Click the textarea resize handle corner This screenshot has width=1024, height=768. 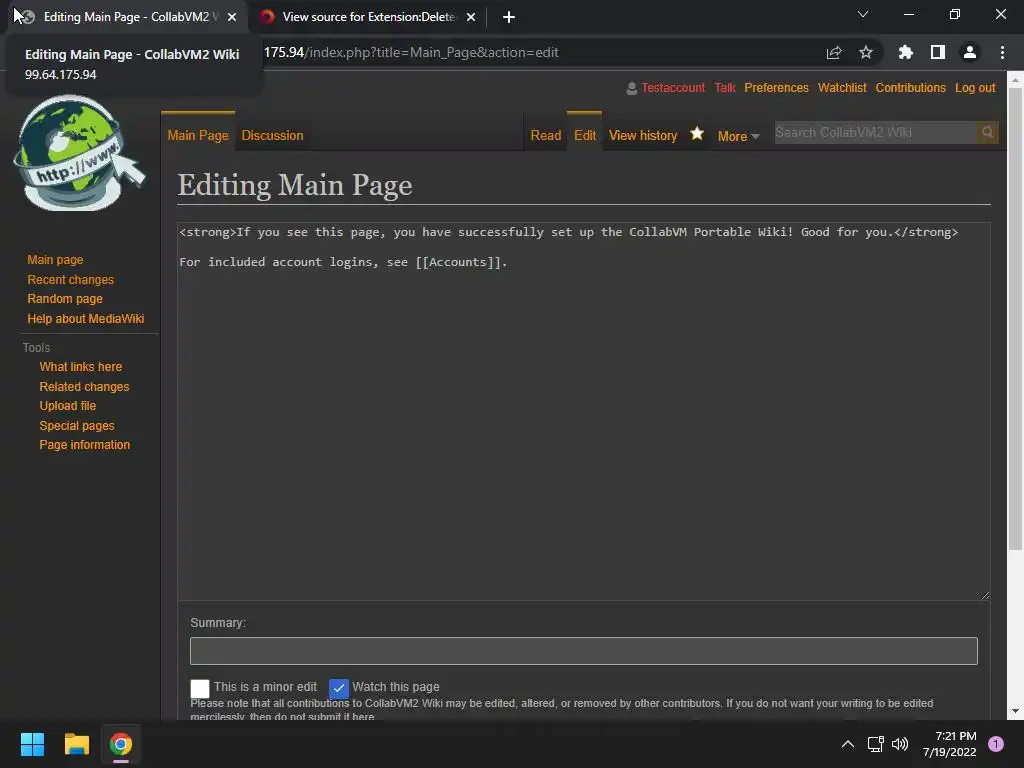[x=985, y=595]
